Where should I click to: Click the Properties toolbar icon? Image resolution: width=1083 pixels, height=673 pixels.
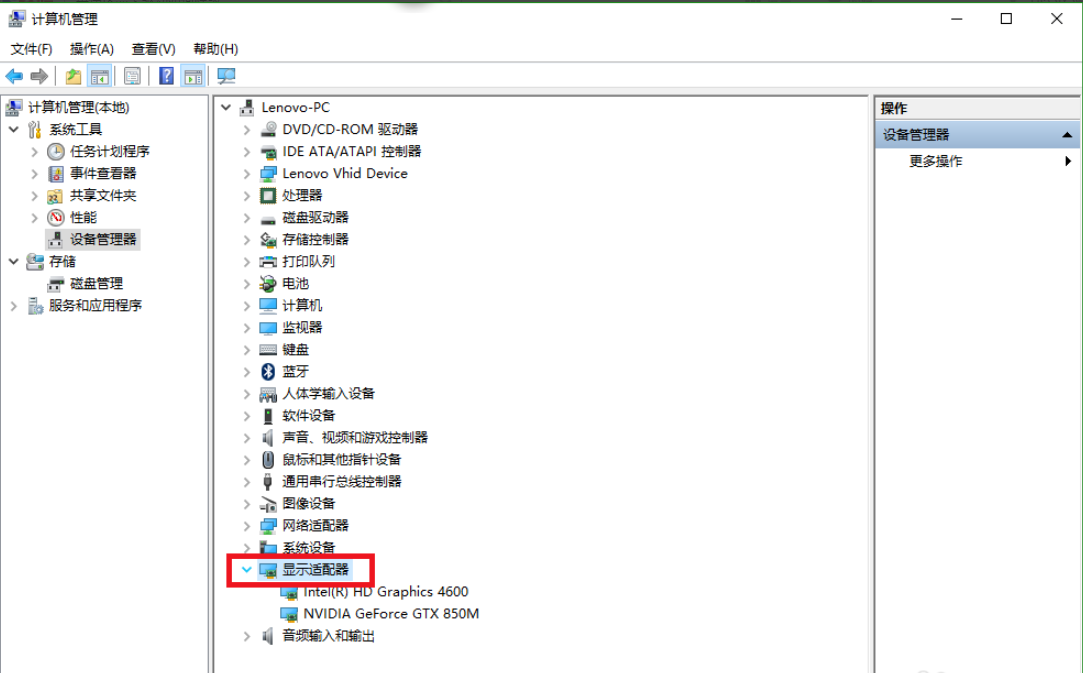click(132, 76)
